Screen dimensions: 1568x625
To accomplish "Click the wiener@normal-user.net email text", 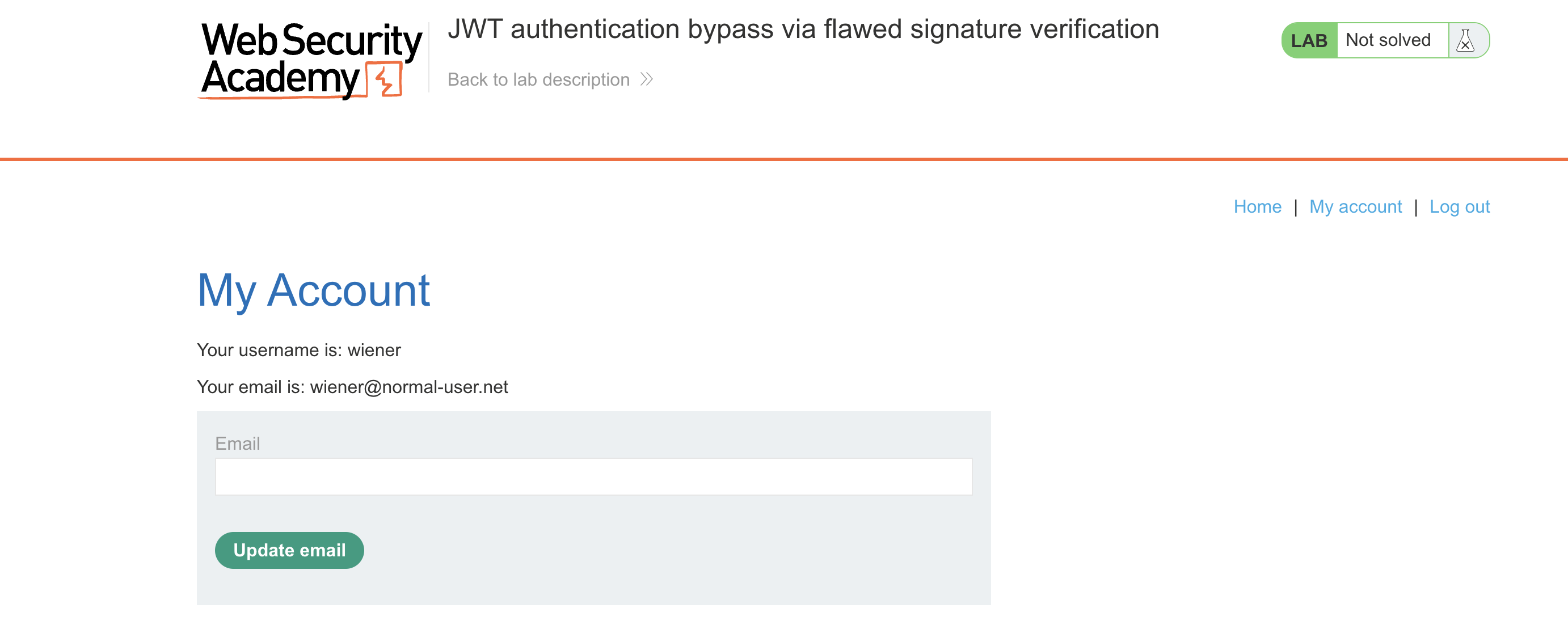I will [408, 387].
